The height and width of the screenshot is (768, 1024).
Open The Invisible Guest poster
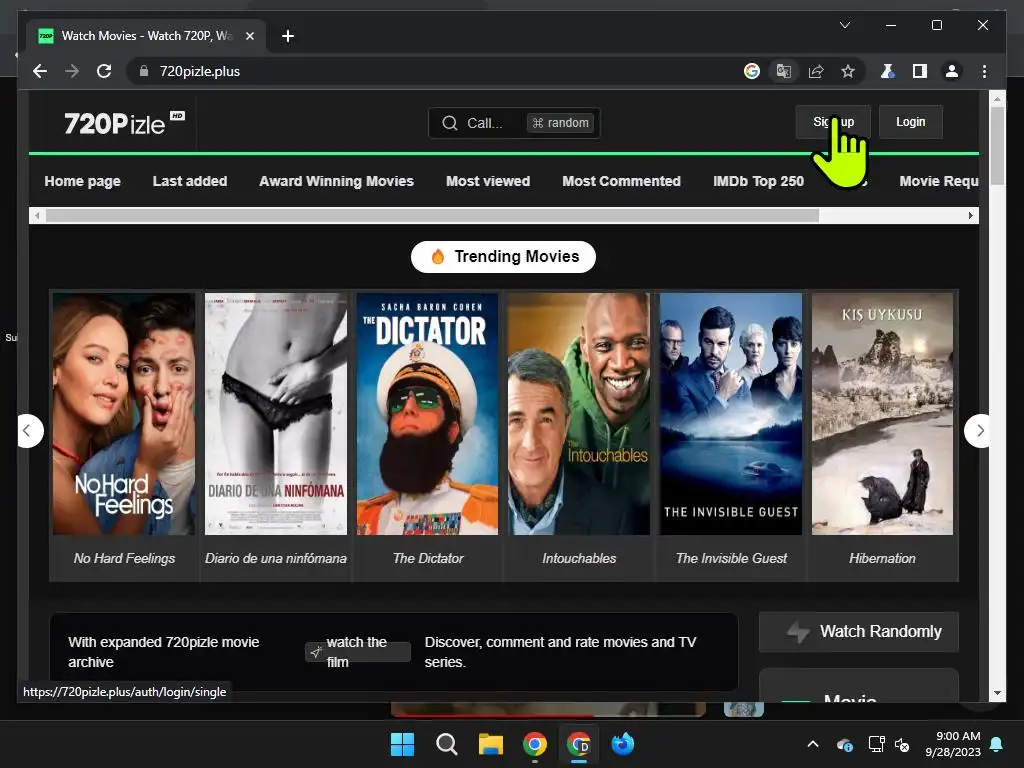[731, 414]
